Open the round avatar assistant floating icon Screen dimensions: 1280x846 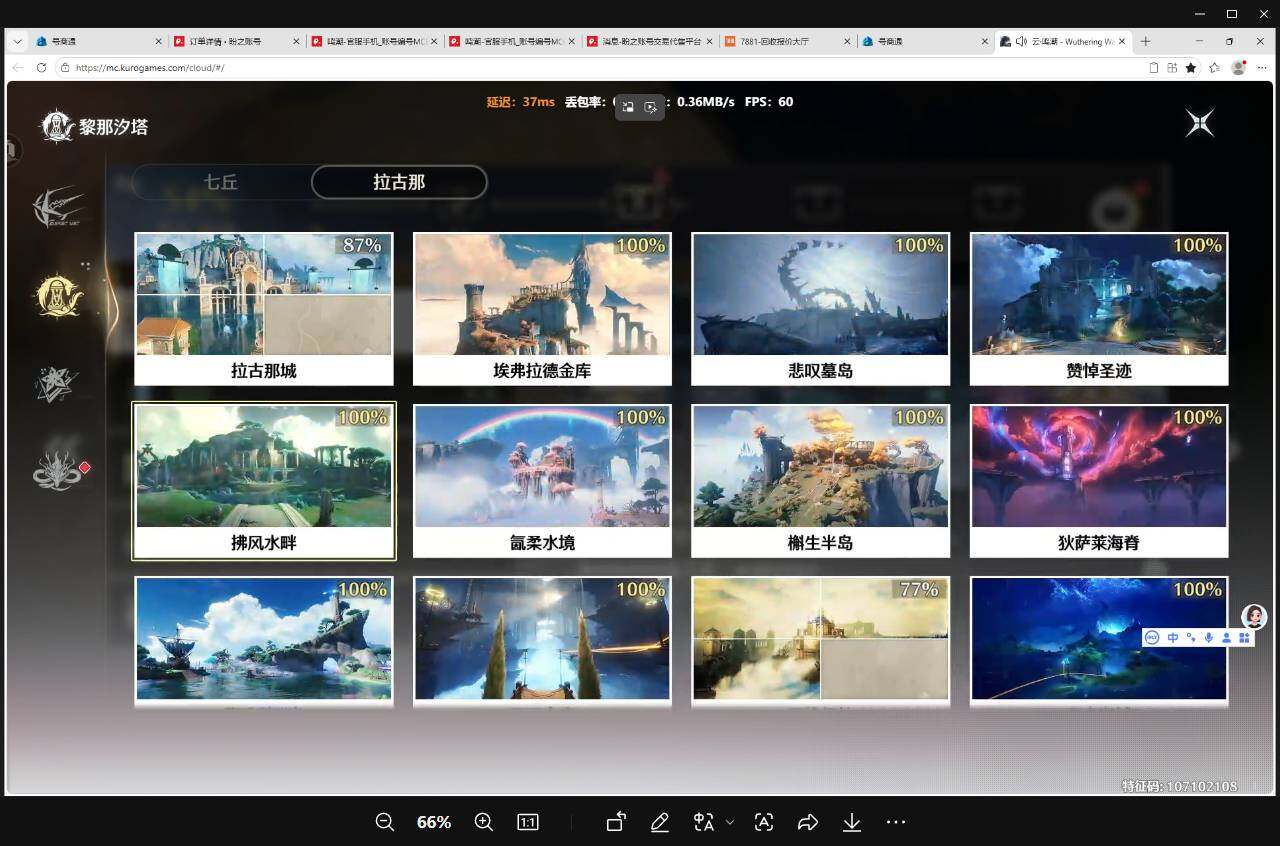coord(1254,616)
